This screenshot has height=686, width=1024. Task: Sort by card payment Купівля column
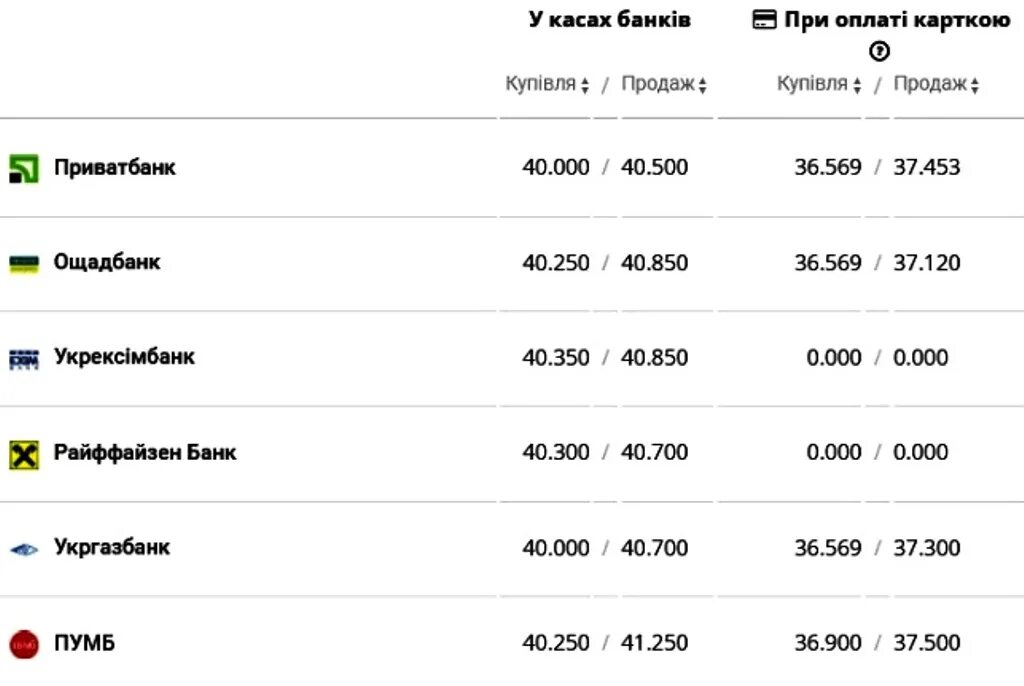pyautogui.click(x=819, y=85)
